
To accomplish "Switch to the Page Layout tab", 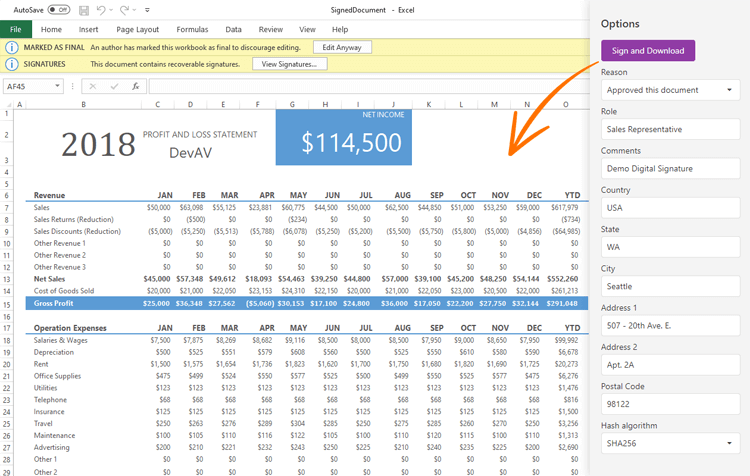I will tap(137, 30).
